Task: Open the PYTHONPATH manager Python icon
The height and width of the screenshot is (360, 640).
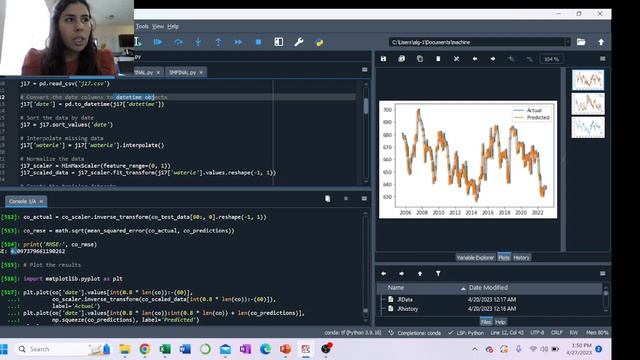Action: click(319, 42)
